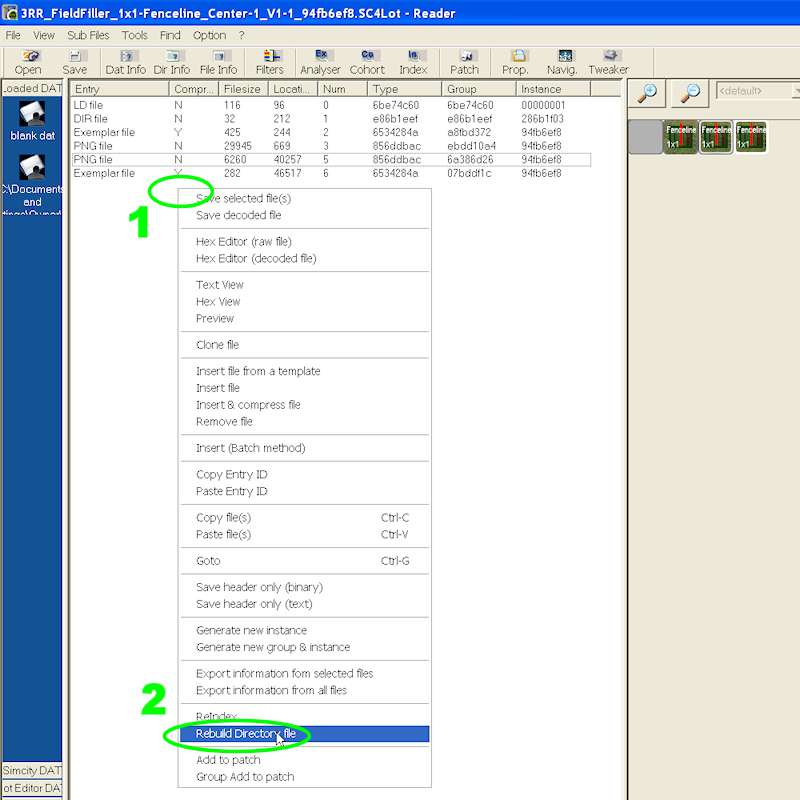The width and height of the screenshot is (800, 800).
Task: Select PNG file row with filesize 29945
Action: point(331,146)
